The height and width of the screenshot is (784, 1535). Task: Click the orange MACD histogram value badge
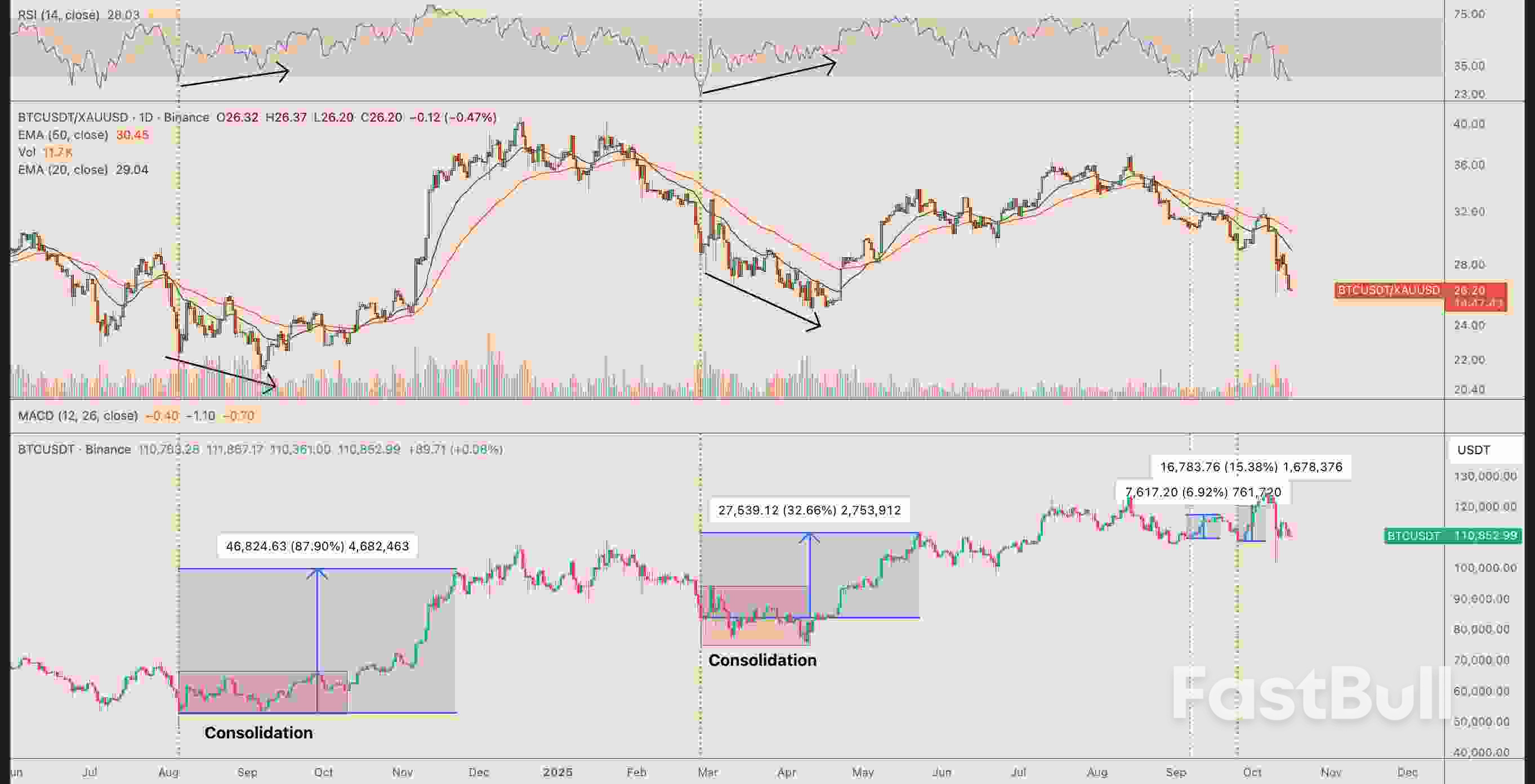[243, 416]
